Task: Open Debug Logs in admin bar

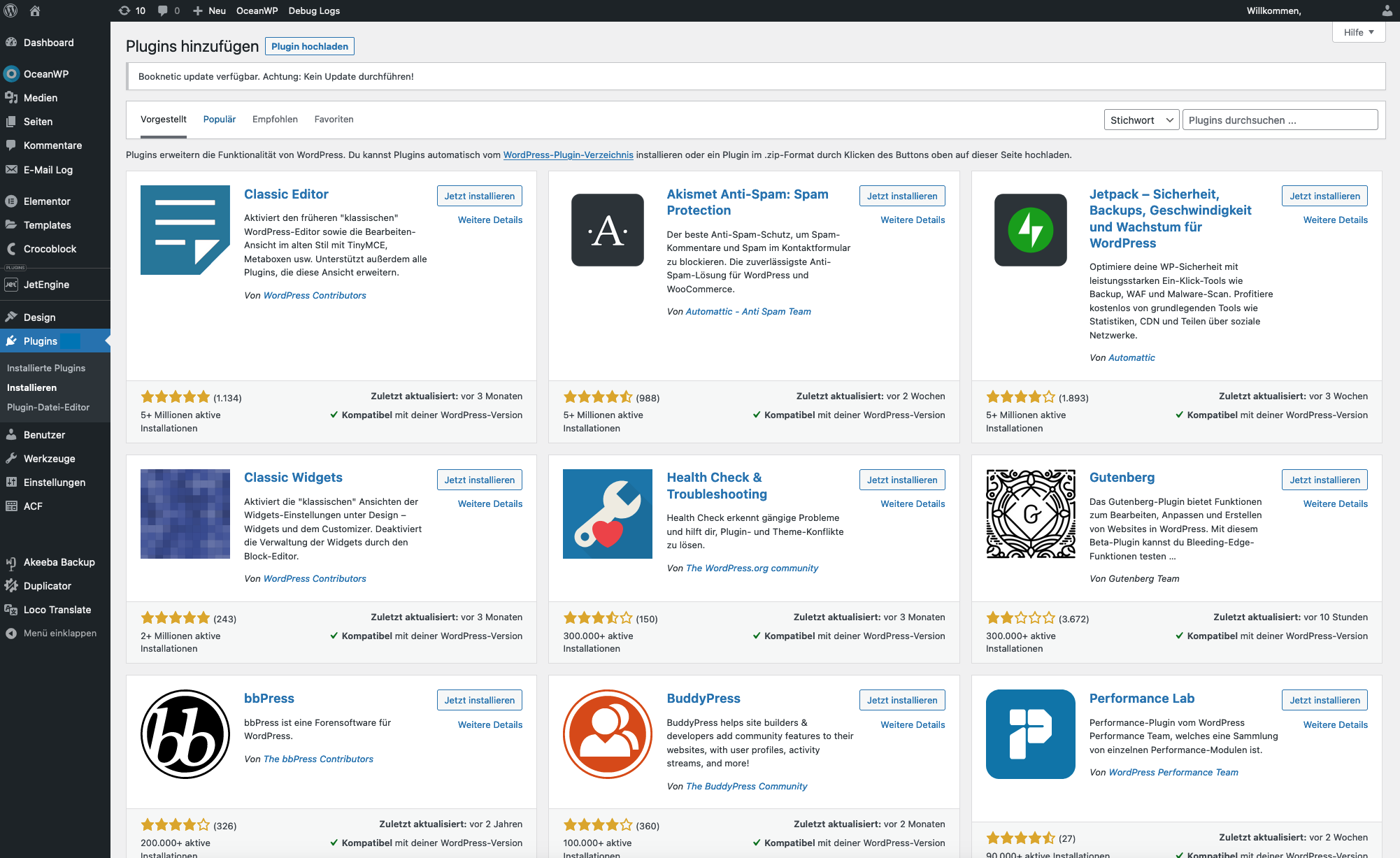Action: coord(314,10)
